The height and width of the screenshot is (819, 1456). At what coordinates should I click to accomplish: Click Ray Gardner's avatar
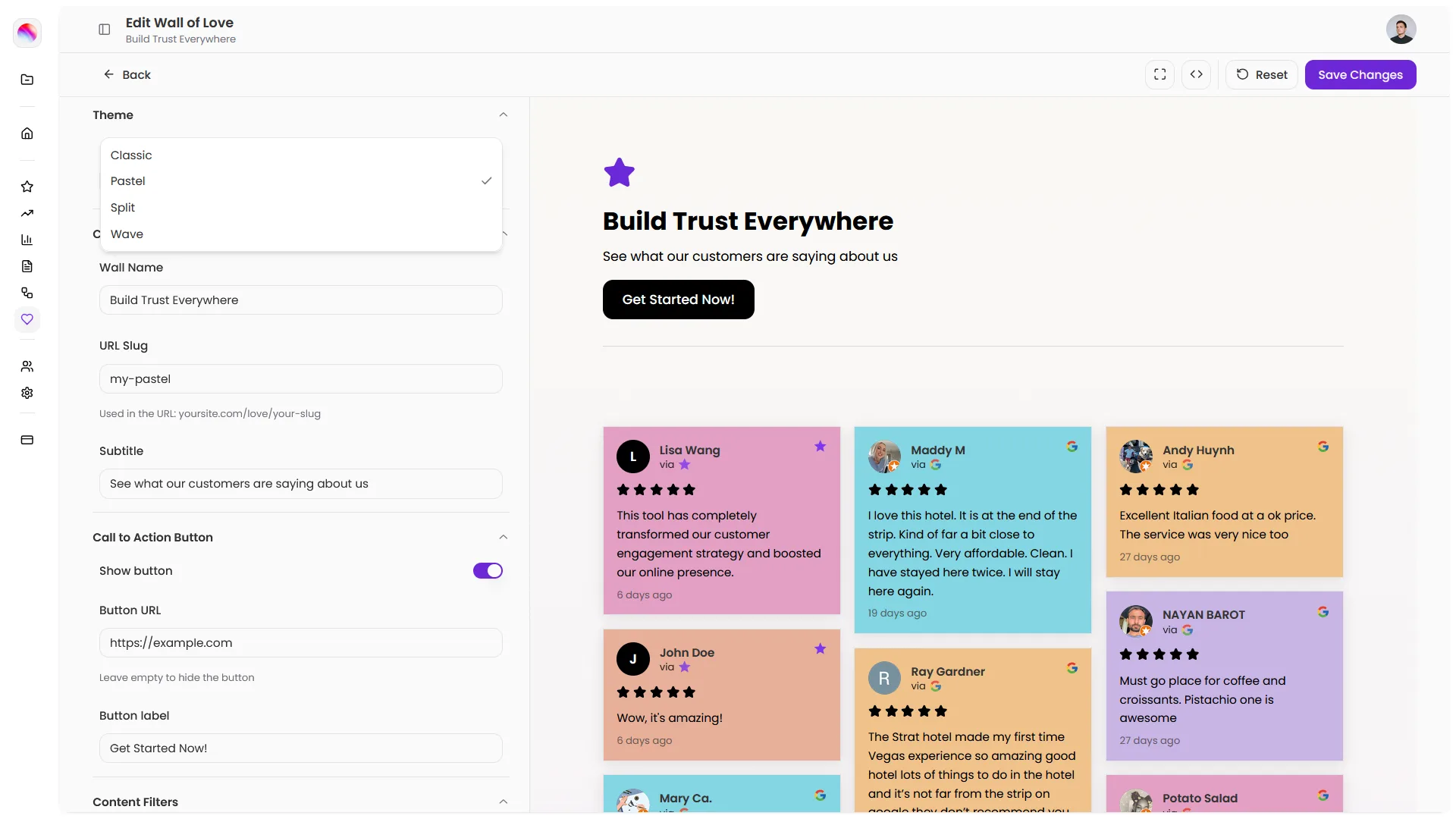click(x=884, y=678)
